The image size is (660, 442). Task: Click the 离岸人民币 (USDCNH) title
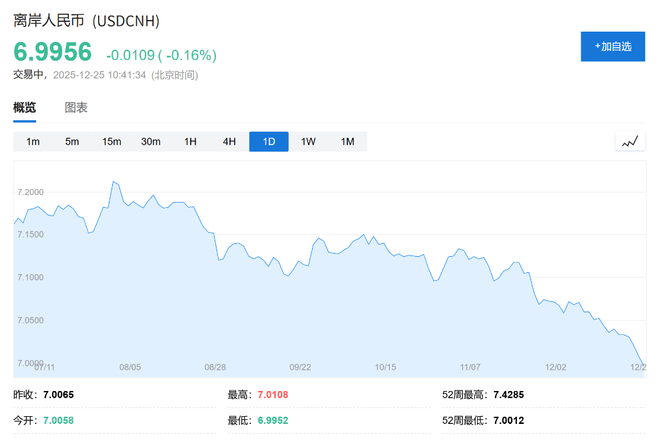tap(86, 20)
